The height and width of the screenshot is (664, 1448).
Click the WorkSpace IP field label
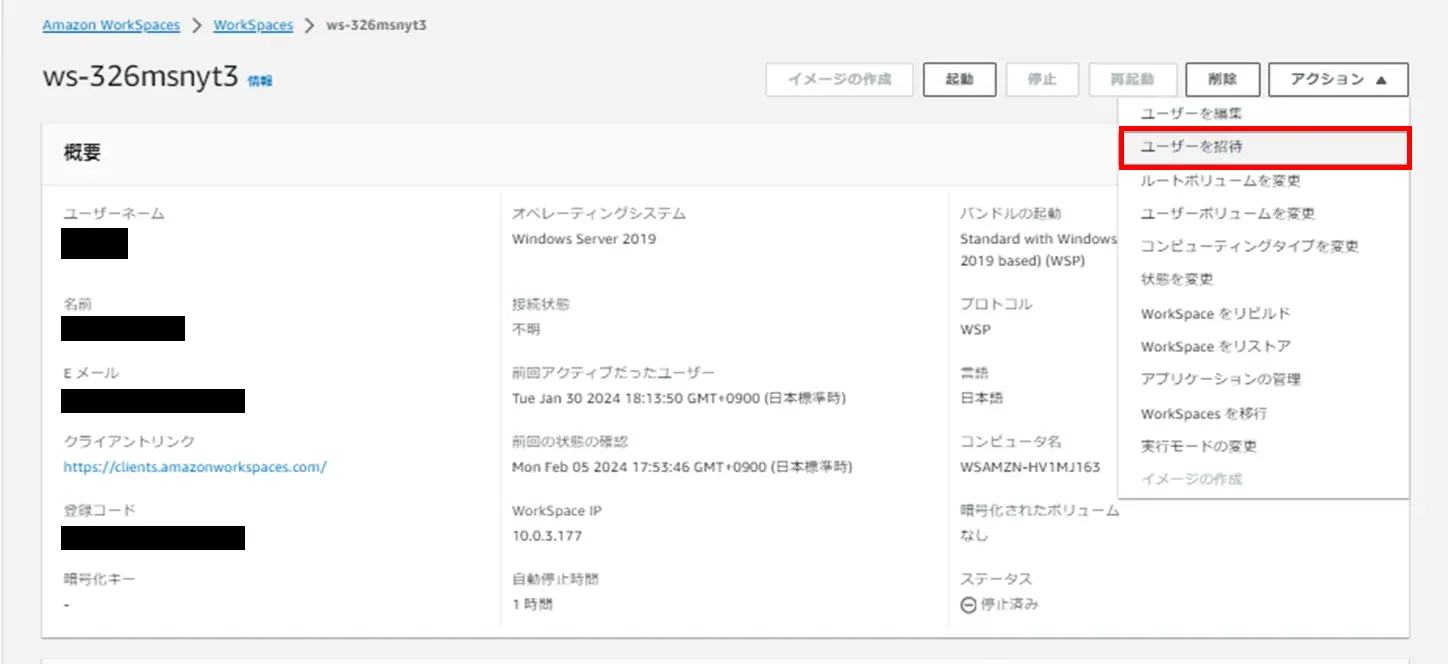coord(557,510)
